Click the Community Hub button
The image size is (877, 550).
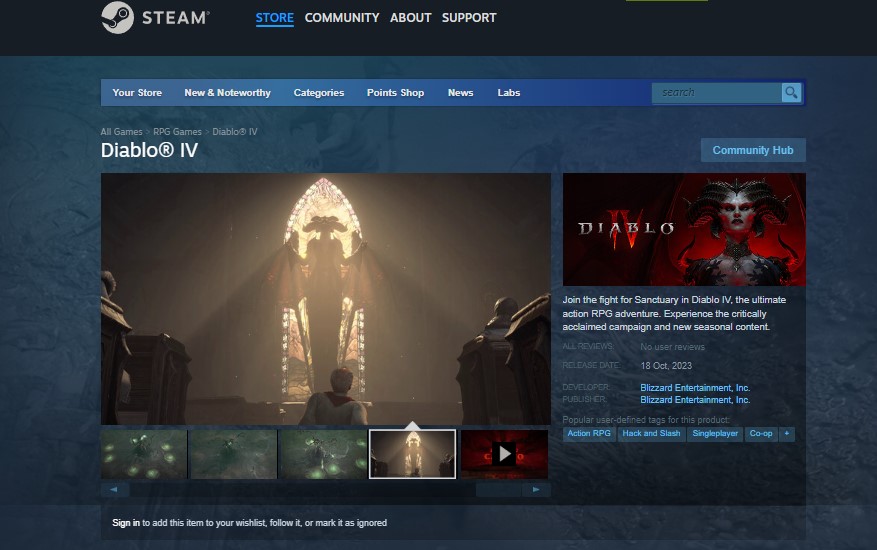coord(752,150)
